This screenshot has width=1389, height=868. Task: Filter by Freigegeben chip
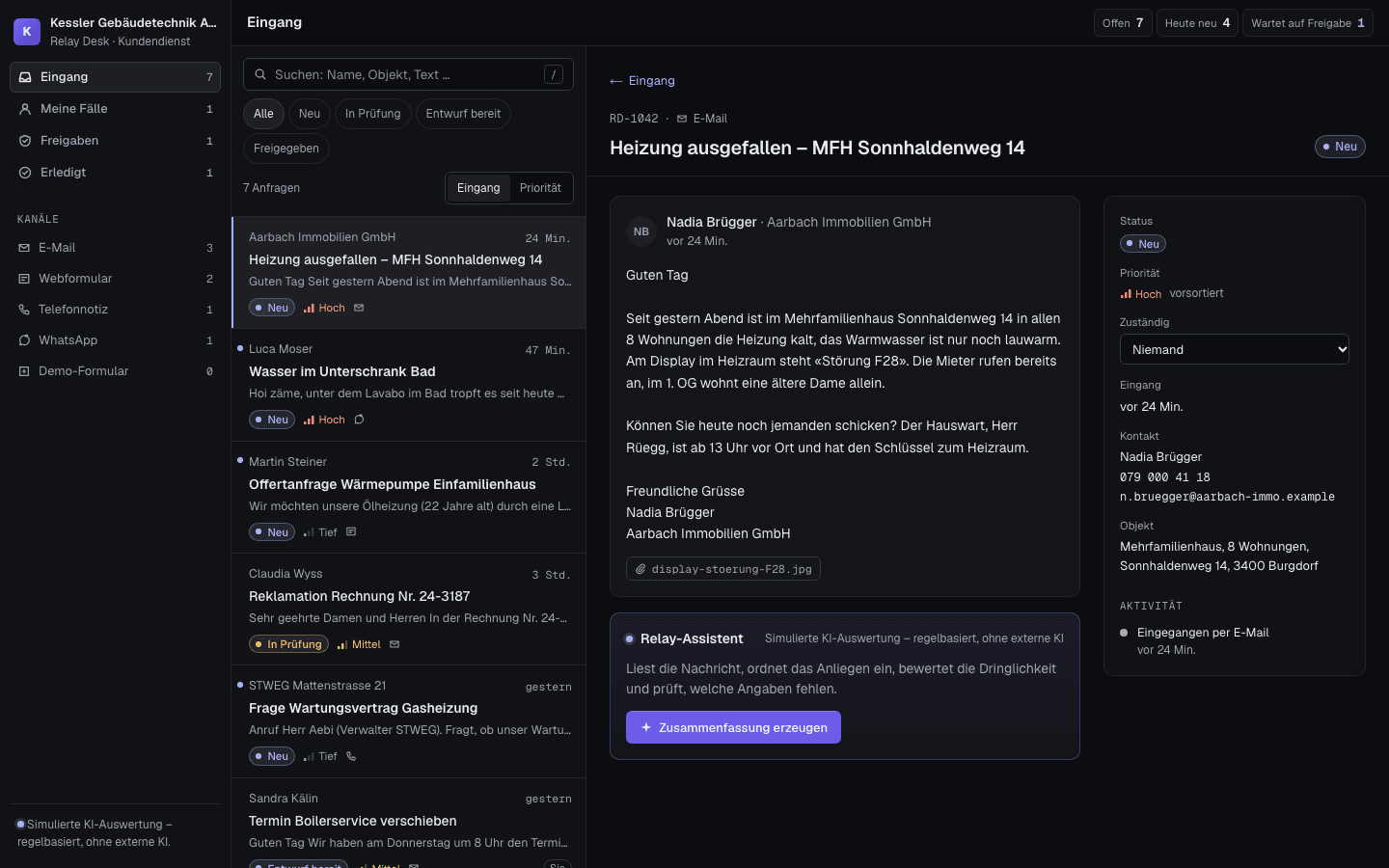pos(286,149)
